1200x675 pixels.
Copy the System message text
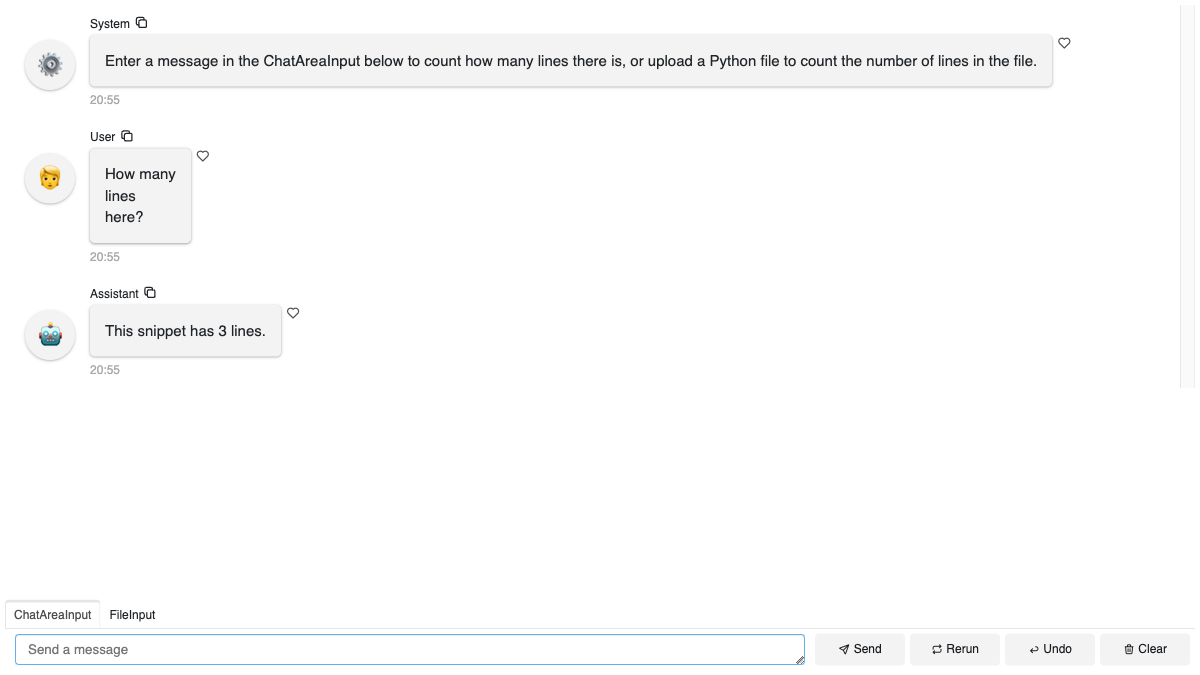pyautogui.click(x=140, y=22)
